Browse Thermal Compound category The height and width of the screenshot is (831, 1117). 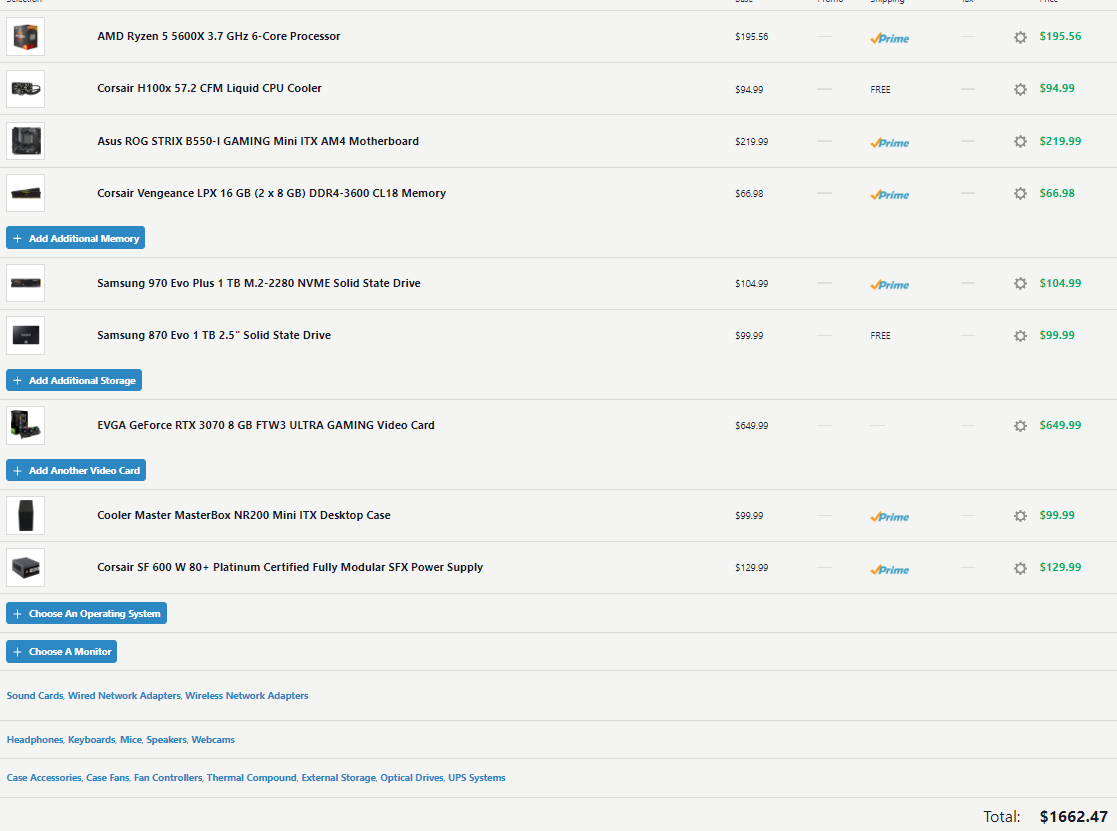tap(251, 778)
